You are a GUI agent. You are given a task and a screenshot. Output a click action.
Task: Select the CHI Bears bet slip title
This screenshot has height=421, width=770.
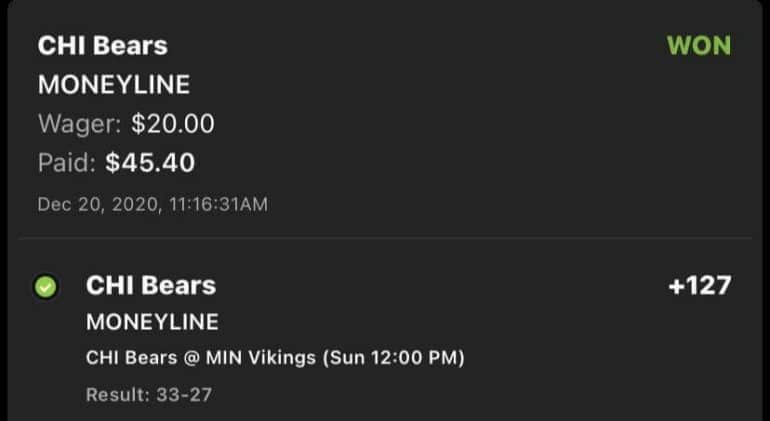tap(102, 46)
